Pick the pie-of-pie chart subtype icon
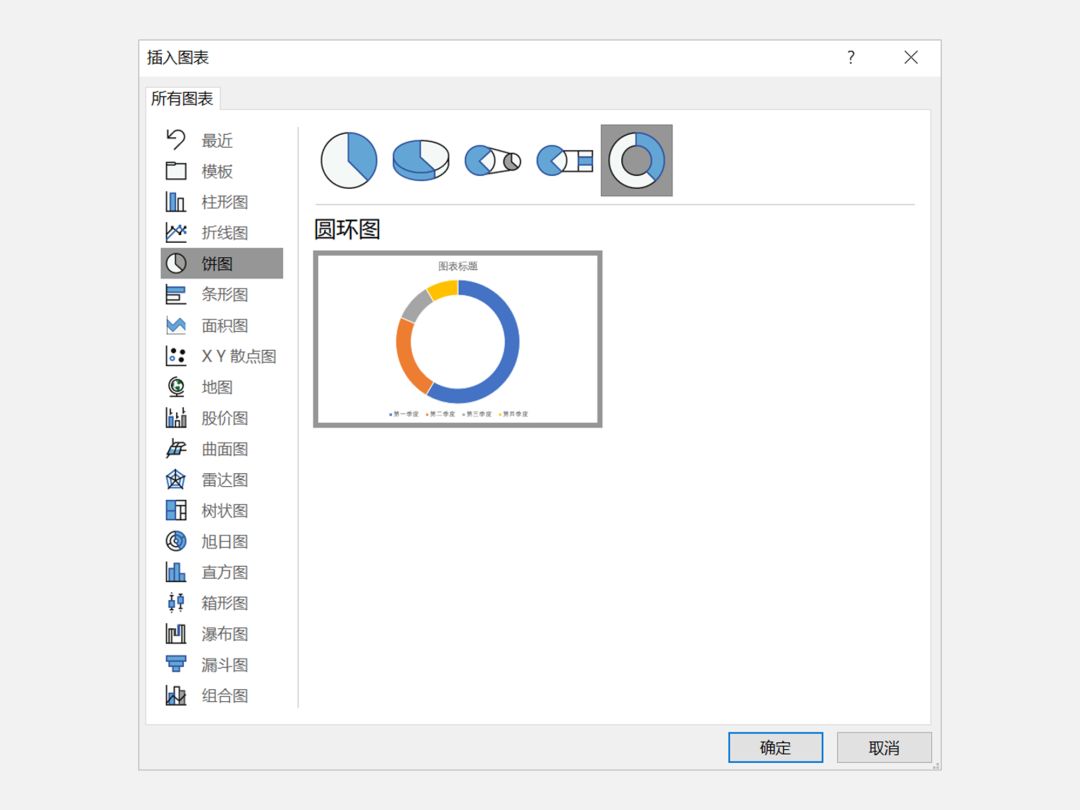This screenshot has width=1080, height=810. tap(492, 160)
